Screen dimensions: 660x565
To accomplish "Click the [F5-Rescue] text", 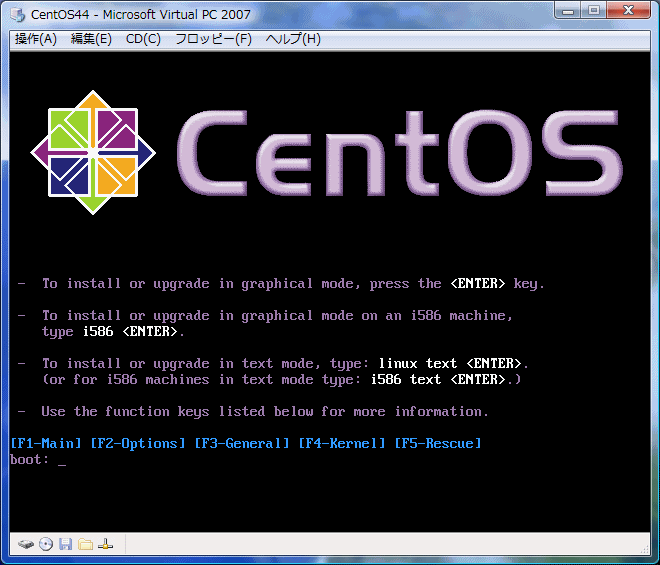I will tap(438, 443).
